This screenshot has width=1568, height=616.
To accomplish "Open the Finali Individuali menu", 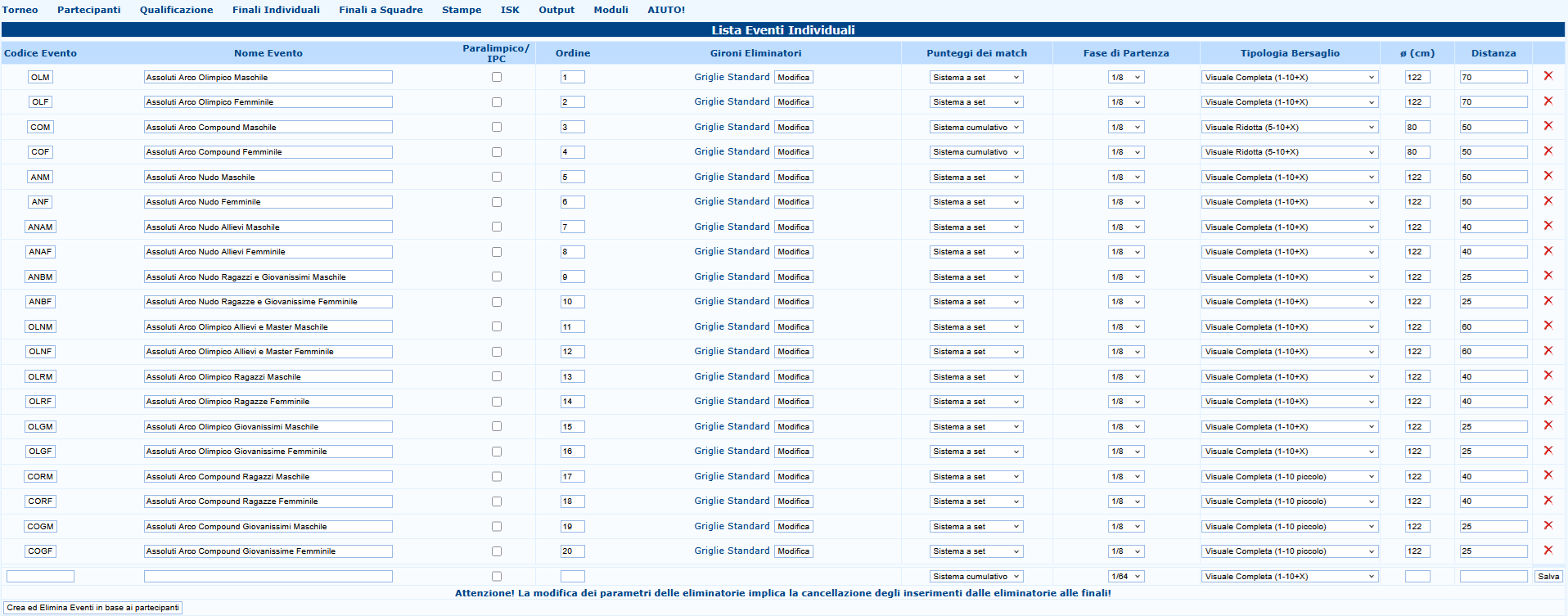I will point(276,10).
